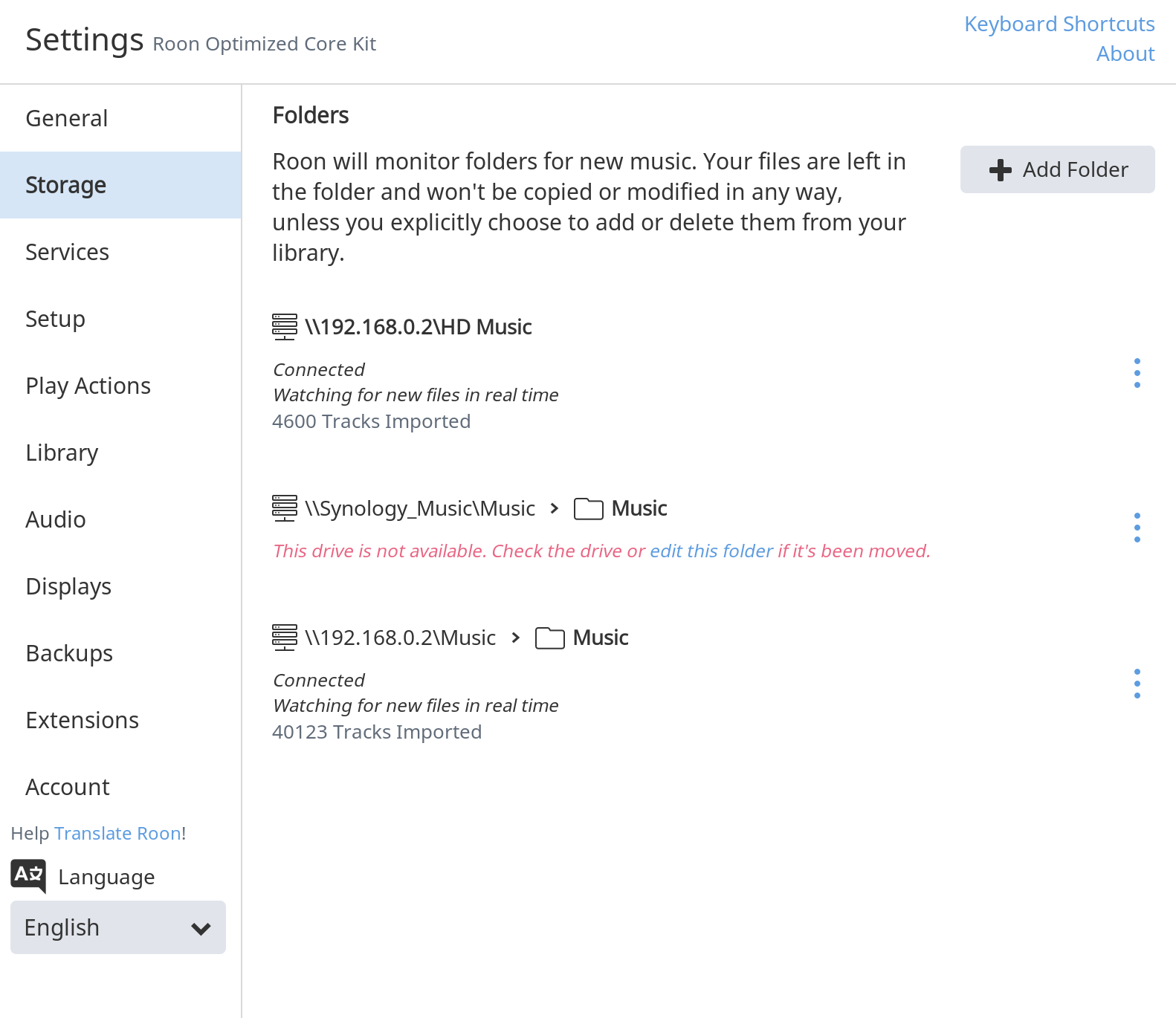Follow the Translate Roon link

(117, 833)
